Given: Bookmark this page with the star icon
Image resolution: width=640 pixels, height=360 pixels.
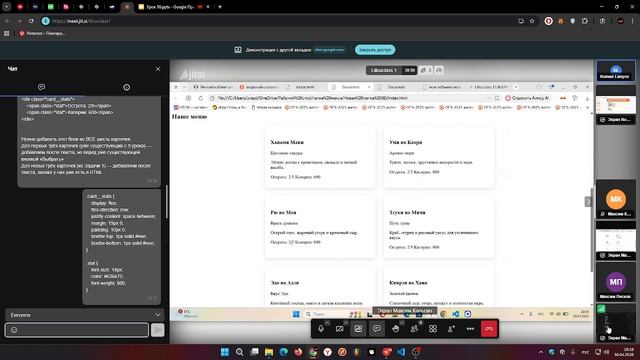Looking at the screenshot, I should [532, 21].
